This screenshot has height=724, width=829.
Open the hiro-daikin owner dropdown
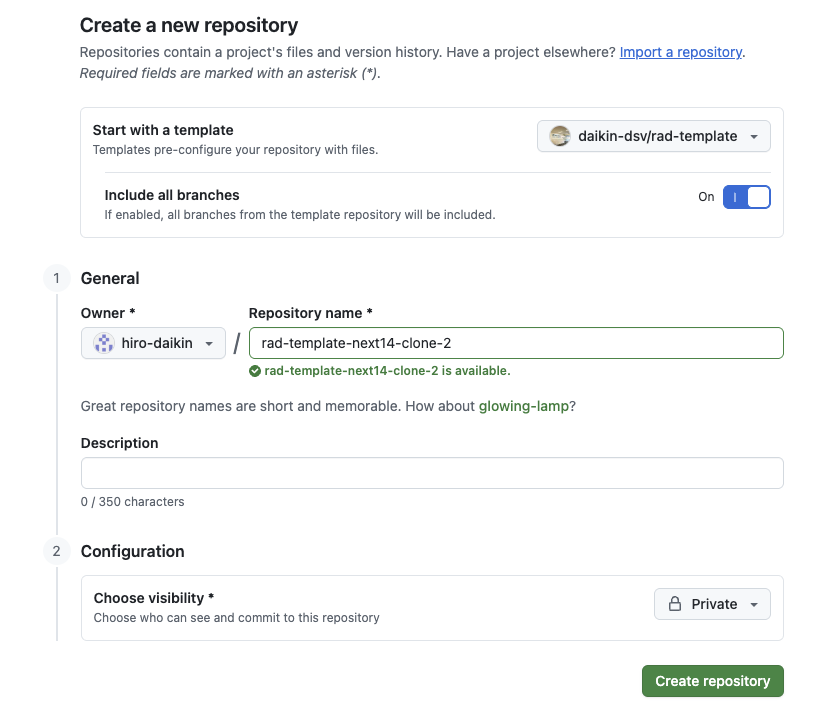[x=153, y=343]
